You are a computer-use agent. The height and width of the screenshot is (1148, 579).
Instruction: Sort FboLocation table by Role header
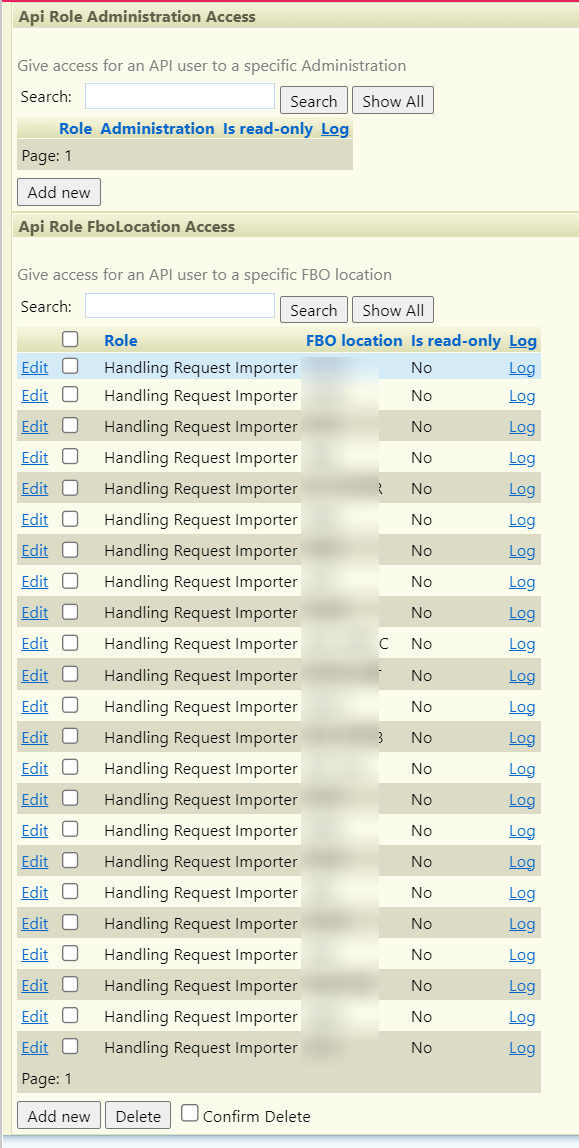121,340
